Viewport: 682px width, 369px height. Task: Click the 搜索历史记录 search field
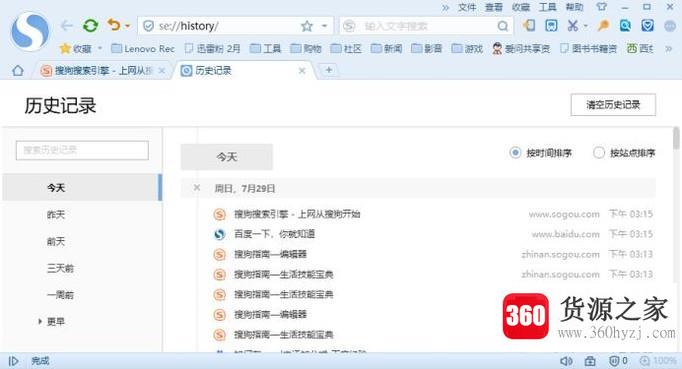[82, 150]
